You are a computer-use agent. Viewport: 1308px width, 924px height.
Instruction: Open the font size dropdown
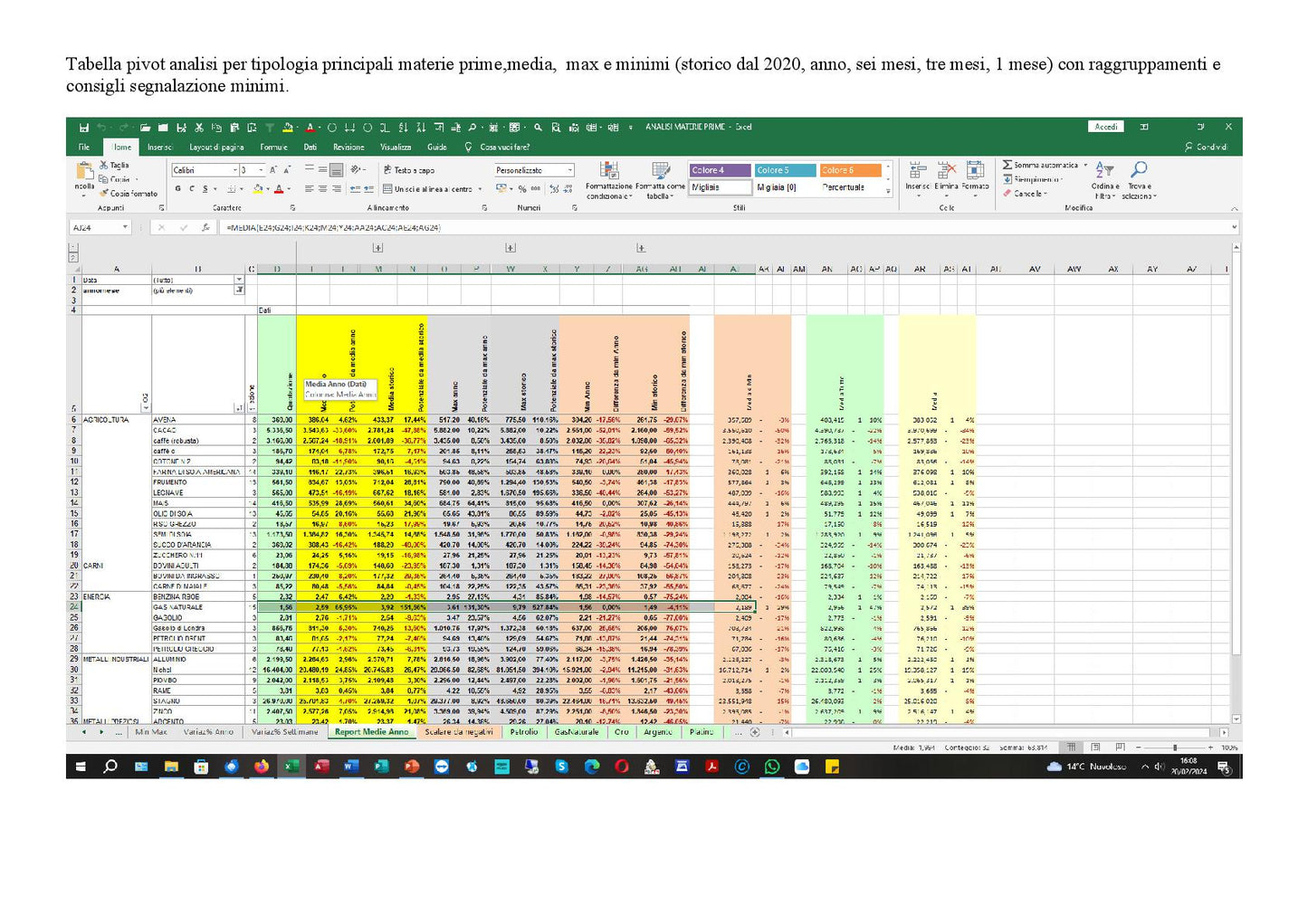click(x=261, y=169)
